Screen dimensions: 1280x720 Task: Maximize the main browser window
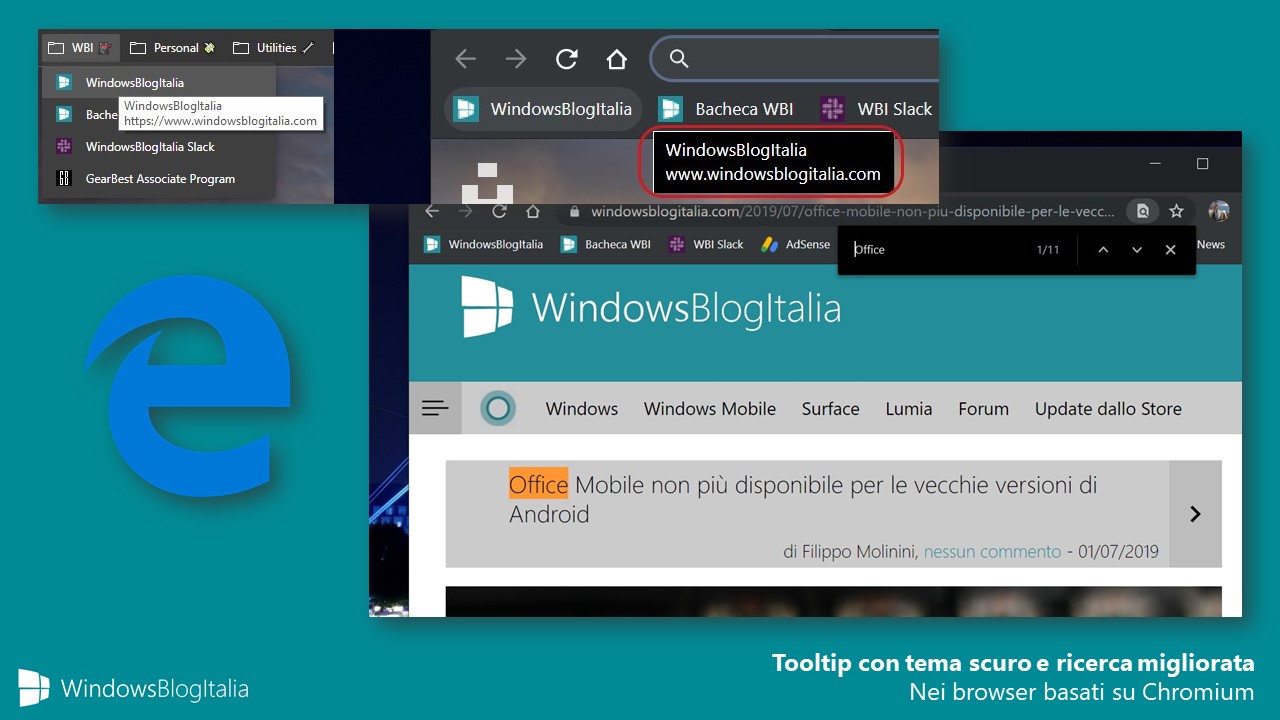(x=1203, y=163)
